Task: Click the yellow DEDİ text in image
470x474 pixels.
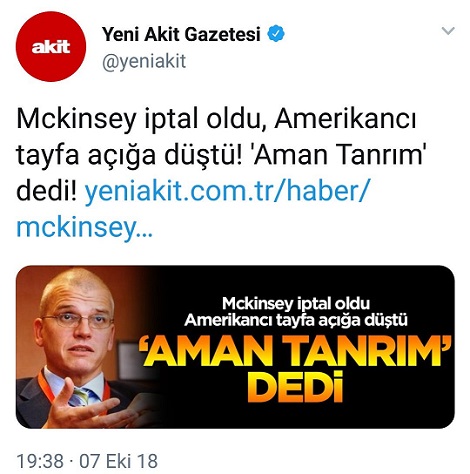Action: tap(295, 387)
